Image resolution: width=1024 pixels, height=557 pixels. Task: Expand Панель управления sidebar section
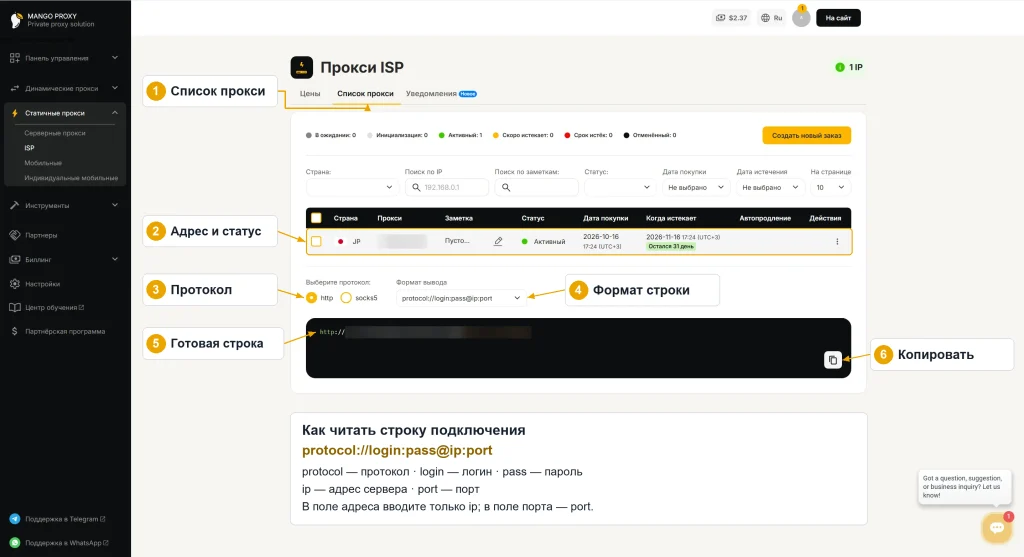[x=115, y=57]
